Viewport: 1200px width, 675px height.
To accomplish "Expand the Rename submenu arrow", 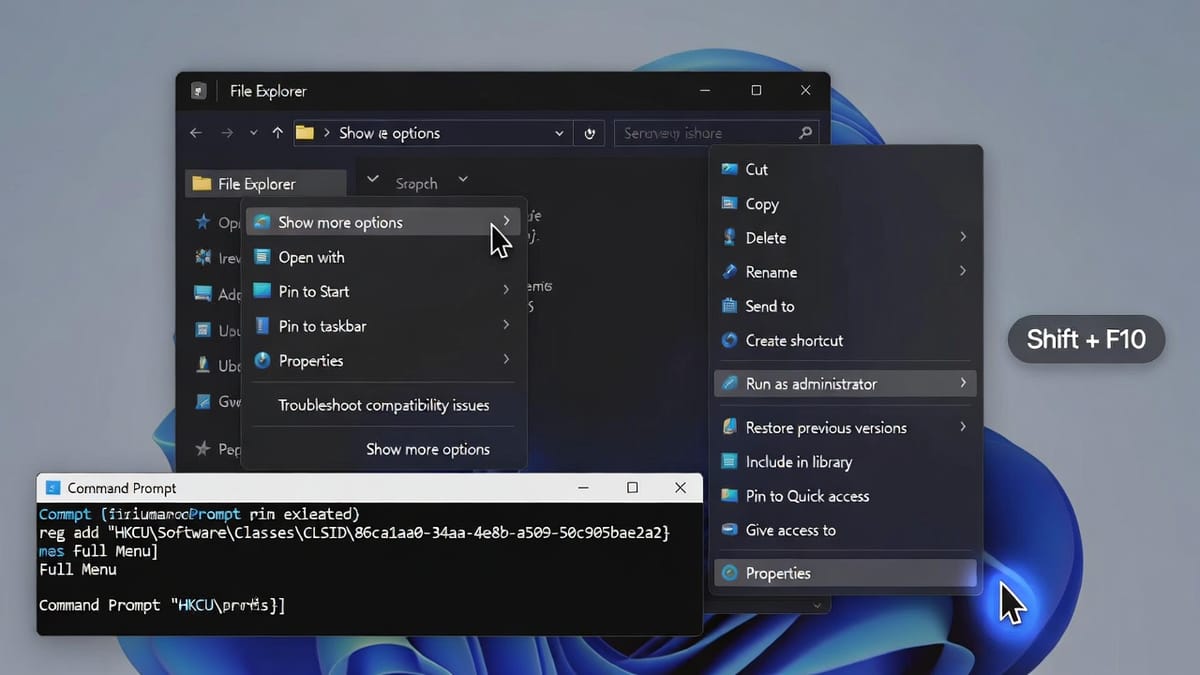I will click(963, 271).
